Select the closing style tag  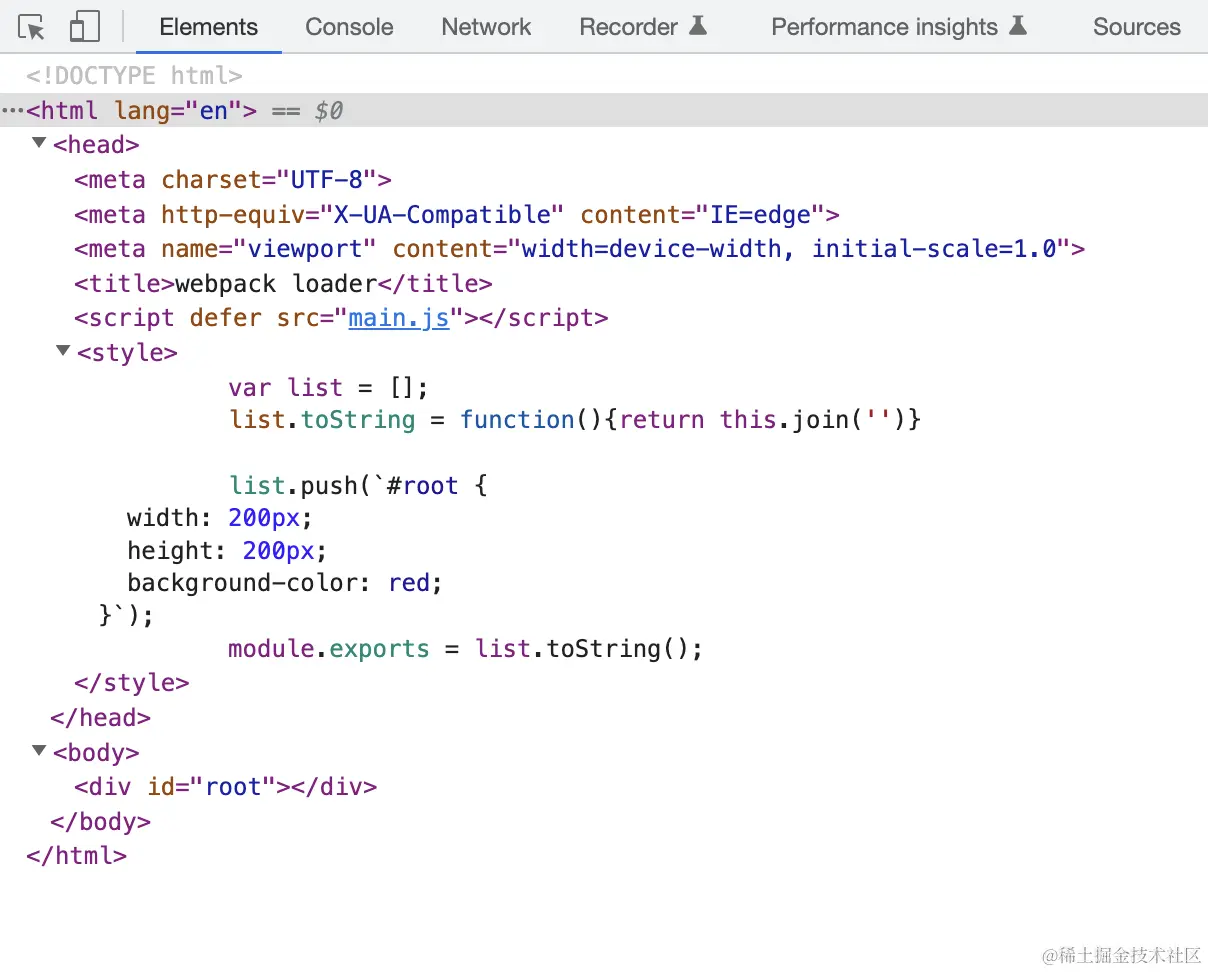(132, 683)
